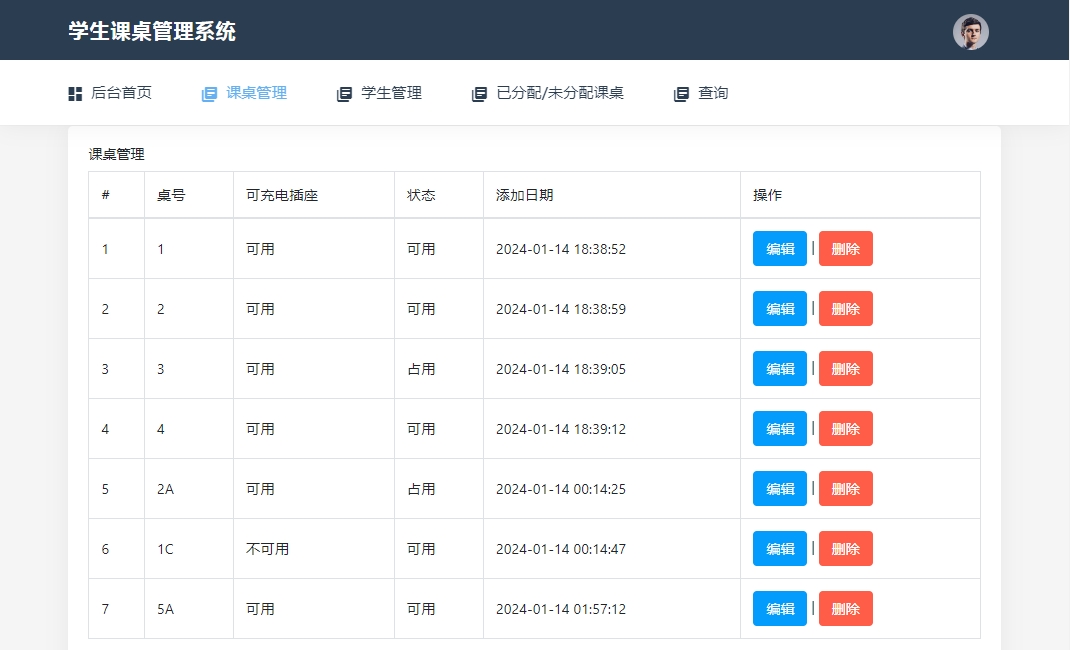Delete desk number 3 entry
This screenshot has width=1070, height=650.
click(x=845, y=369)
